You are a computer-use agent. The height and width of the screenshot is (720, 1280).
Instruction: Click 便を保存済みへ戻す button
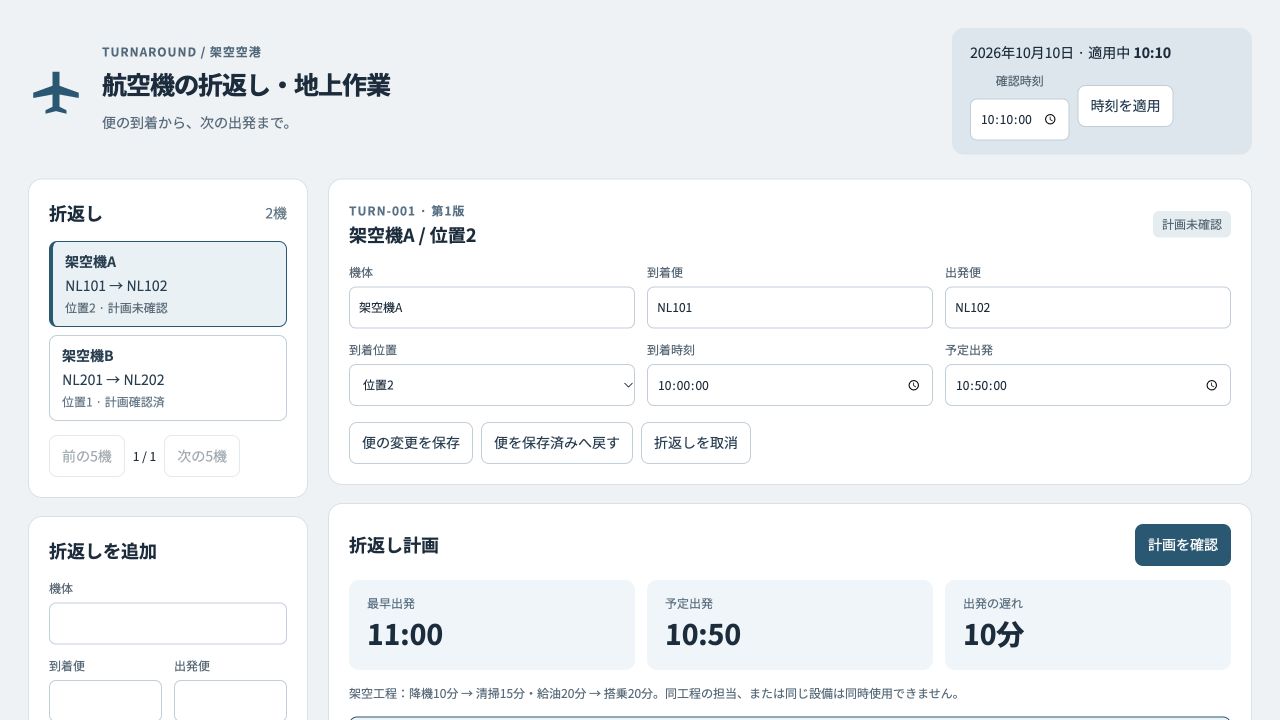557,443
